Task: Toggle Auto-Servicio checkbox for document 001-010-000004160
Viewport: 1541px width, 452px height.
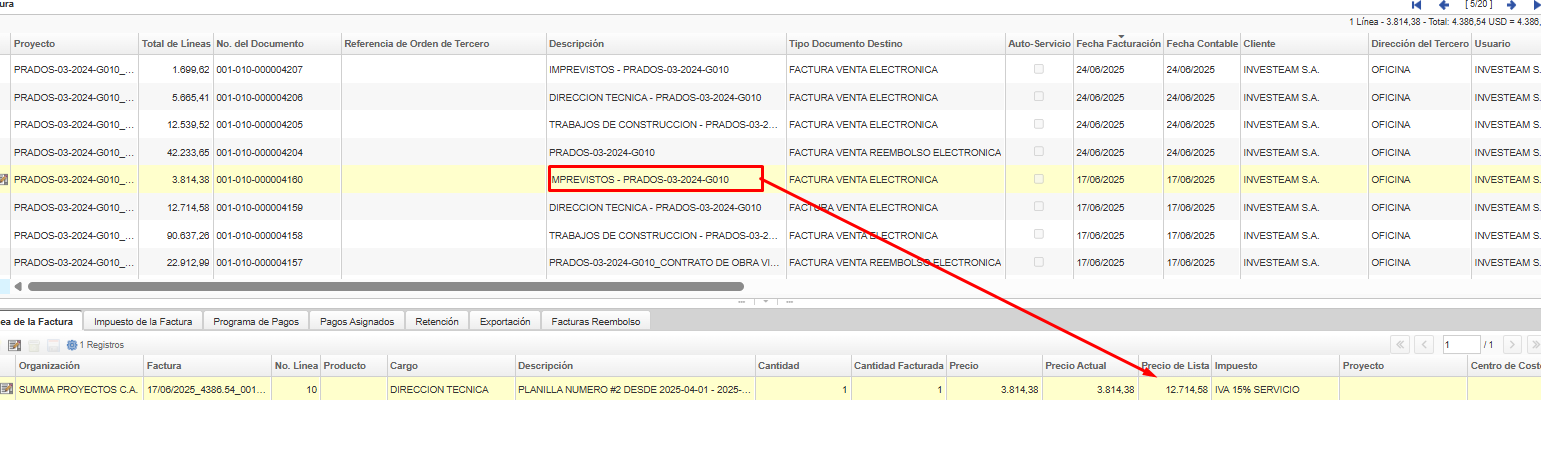Action: click(x=1038, y=180)
